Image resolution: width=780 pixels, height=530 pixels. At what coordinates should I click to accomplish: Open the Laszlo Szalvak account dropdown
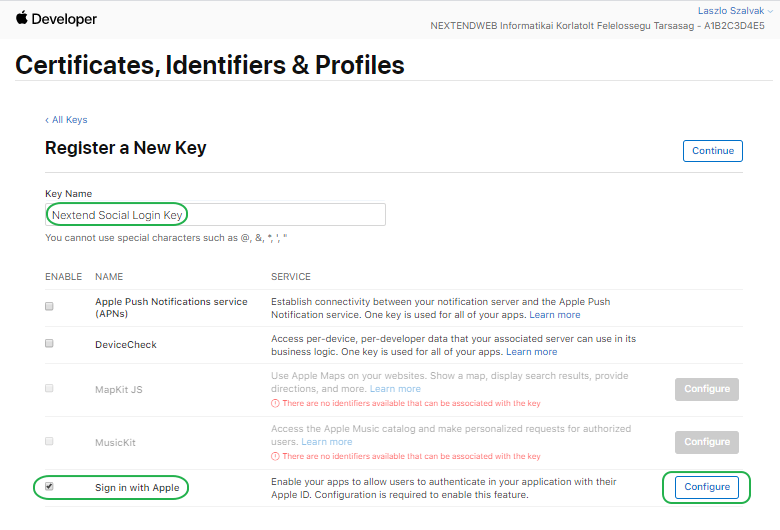735,10
